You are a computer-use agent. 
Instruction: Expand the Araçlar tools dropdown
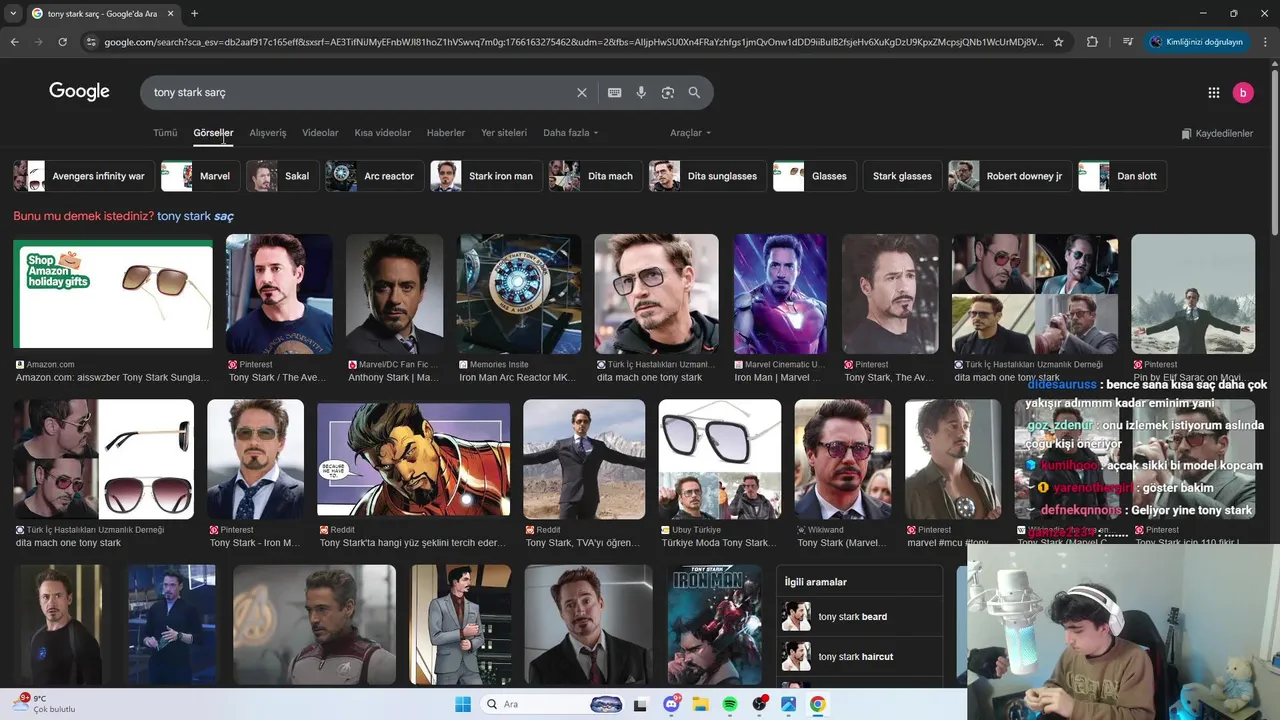(690, 132)
